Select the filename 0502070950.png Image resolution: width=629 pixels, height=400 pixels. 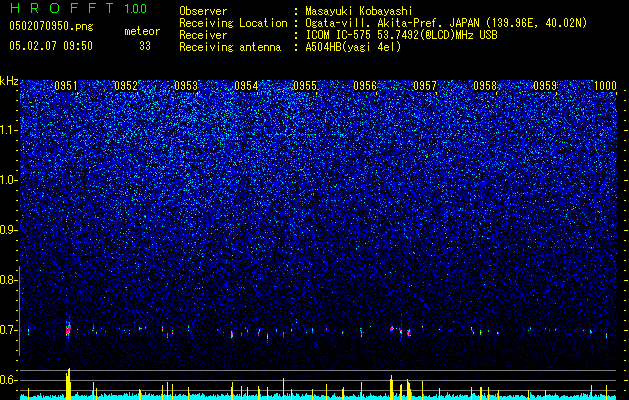pos(51,26)
